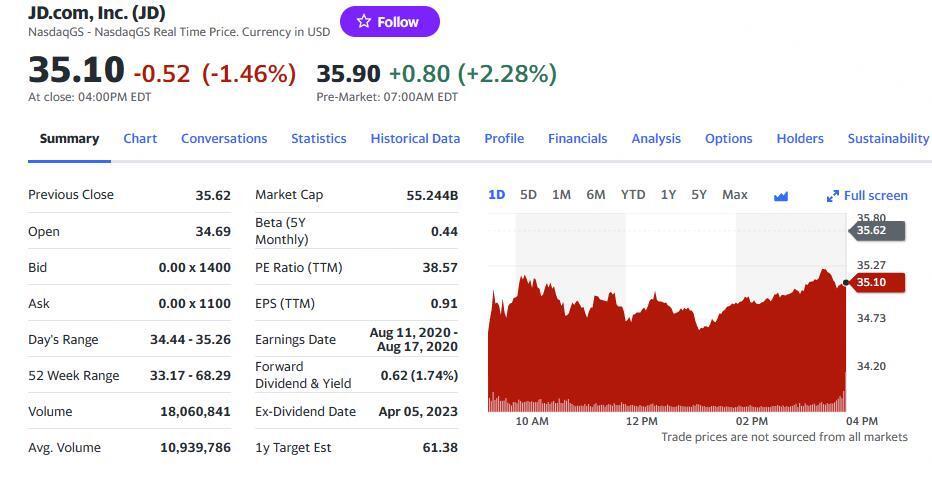932x490 pixels.
Task: Click the star Follow button
Action: 389,22
